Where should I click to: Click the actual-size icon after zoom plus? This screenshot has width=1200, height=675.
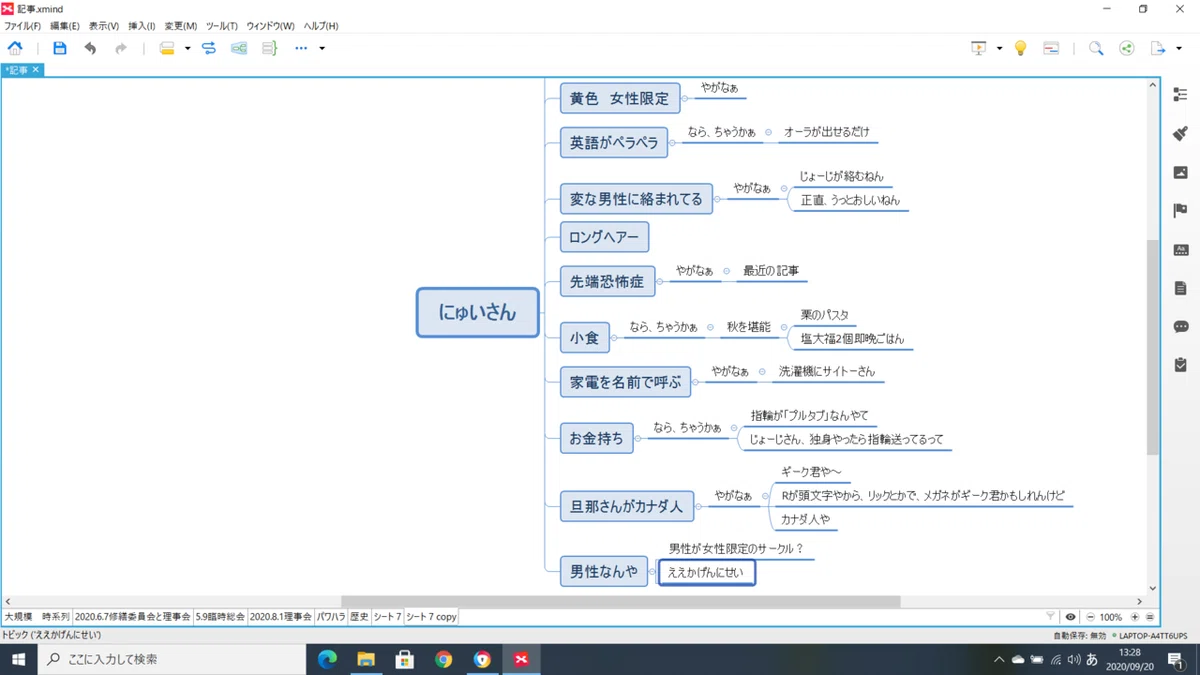click(x=1150, y=617)
